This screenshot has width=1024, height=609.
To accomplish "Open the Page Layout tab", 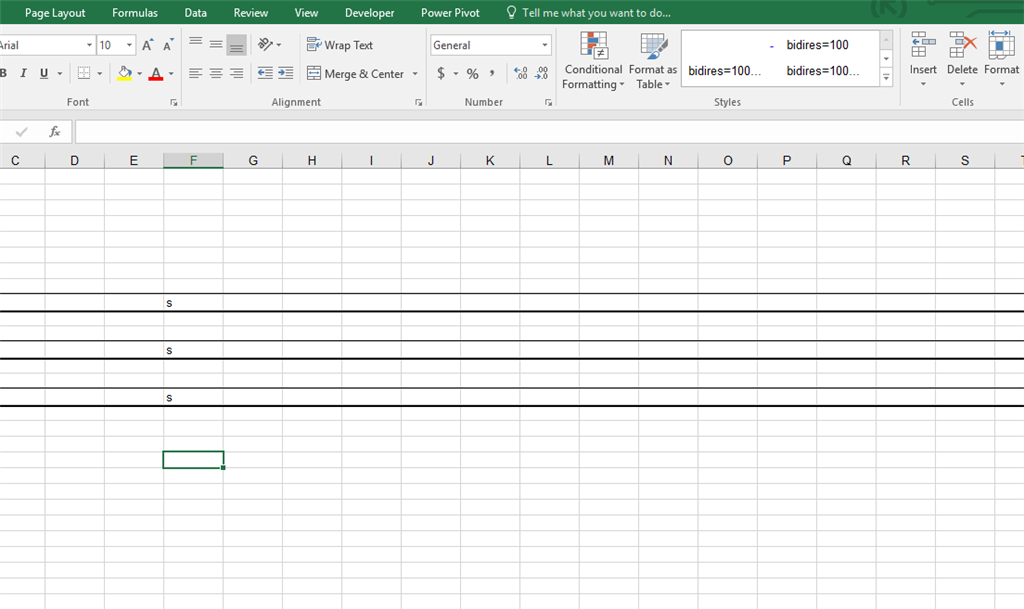I will pos(55,12).
